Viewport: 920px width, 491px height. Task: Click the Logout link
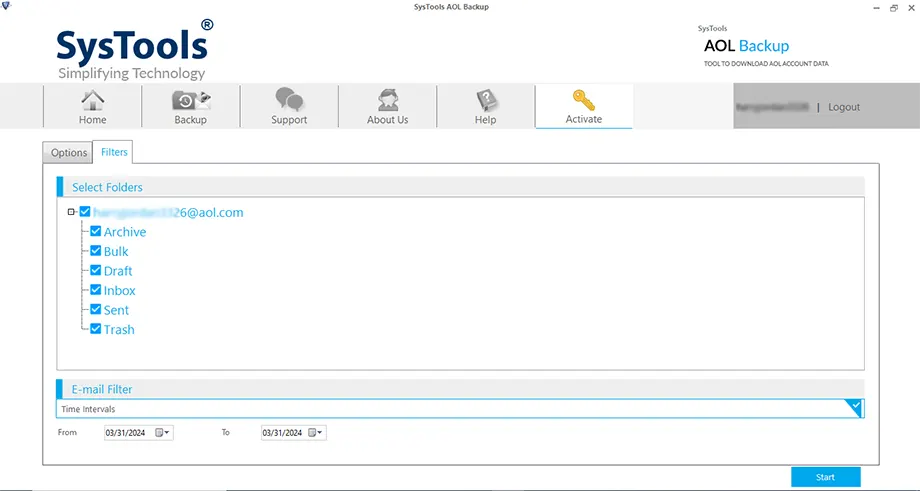tap(844, 107)
